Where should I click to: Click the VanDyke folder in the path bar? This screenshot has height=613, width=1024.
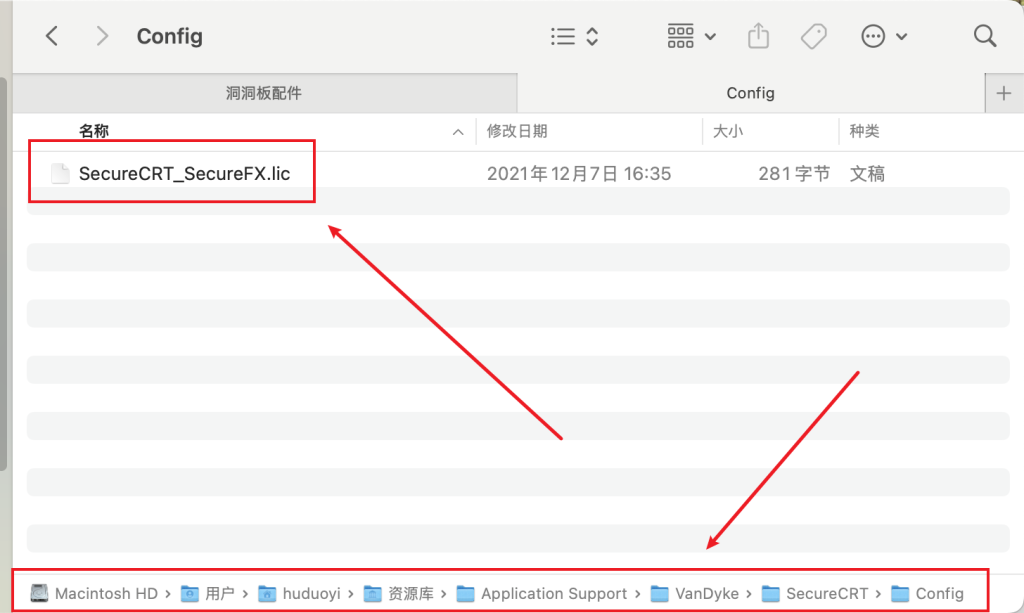point(695,593)
